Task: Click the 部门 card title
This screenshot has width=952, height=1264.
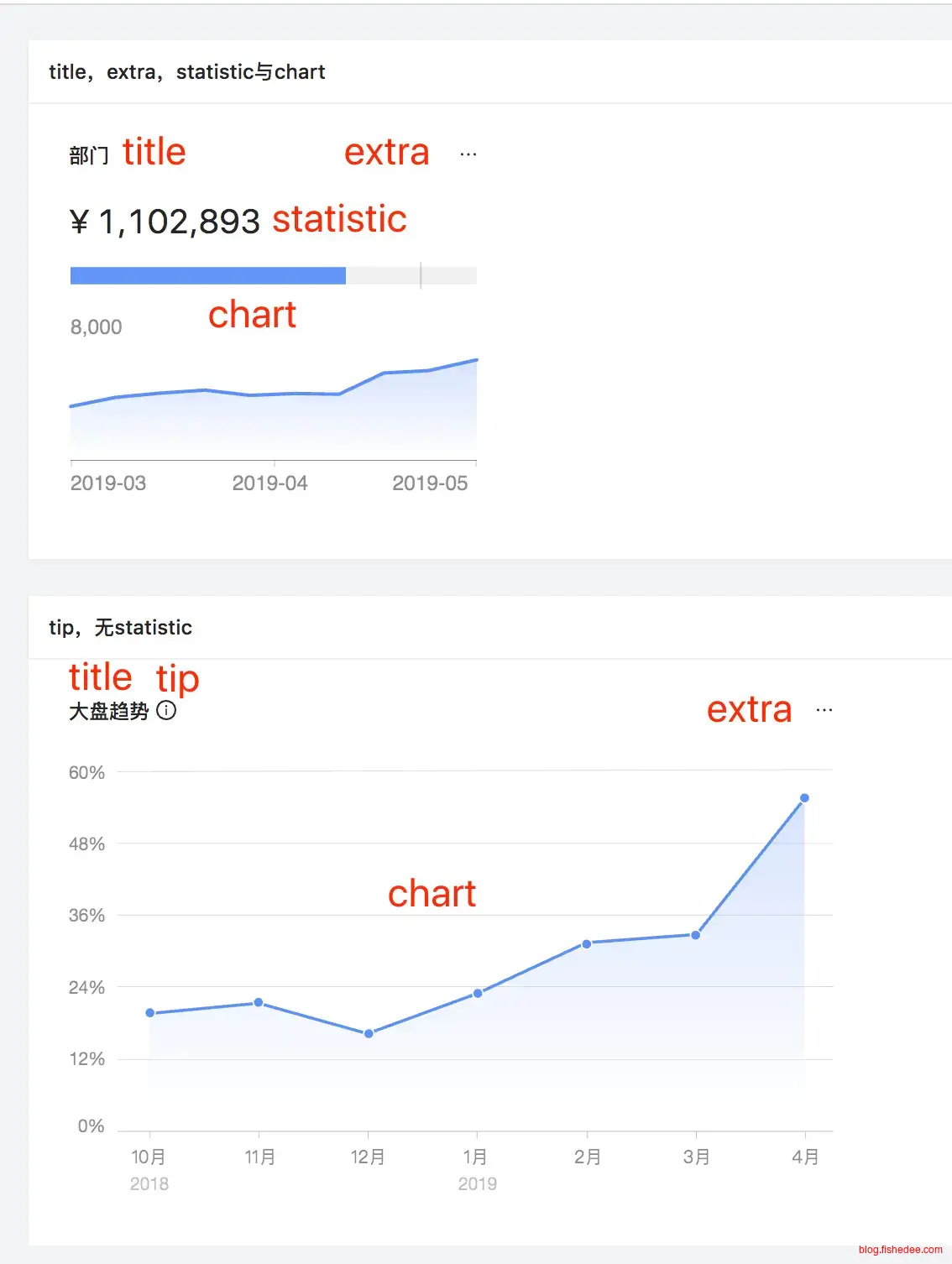Action: coord(89,156)
